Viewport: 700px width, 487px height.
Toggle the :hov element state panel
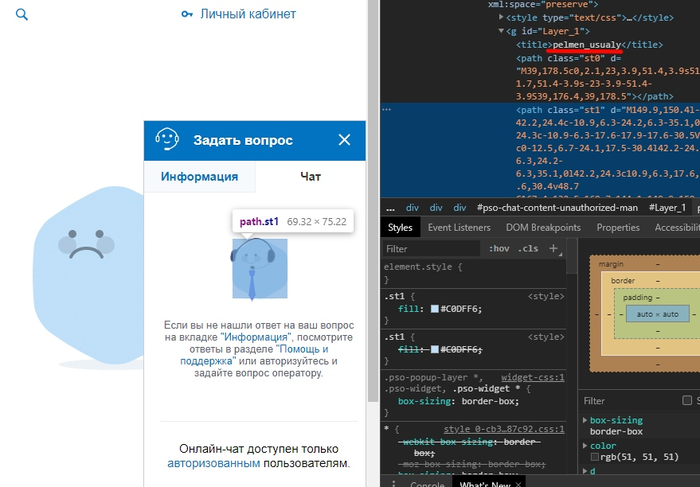pyautogui.click(x=498, y=249)
